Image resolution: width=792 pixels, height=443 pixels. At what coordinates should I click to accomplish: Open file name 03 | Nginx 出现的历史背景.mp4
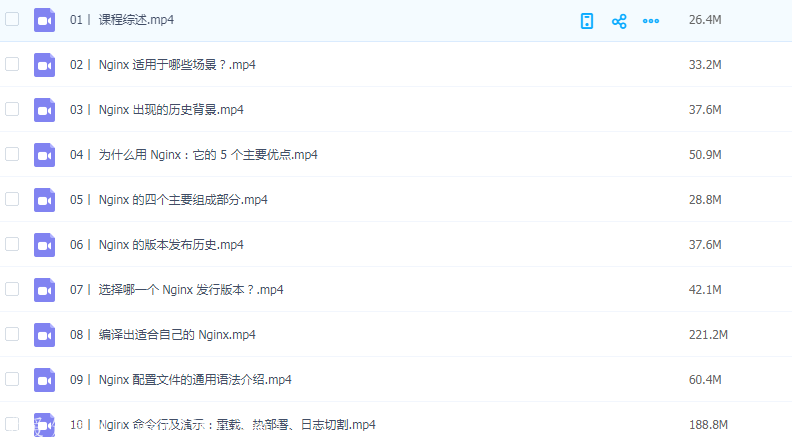(x=157, y=110)
